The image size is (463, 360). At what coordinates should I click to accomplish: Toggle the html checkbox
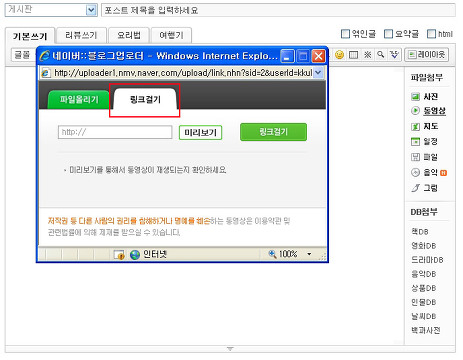431,34
